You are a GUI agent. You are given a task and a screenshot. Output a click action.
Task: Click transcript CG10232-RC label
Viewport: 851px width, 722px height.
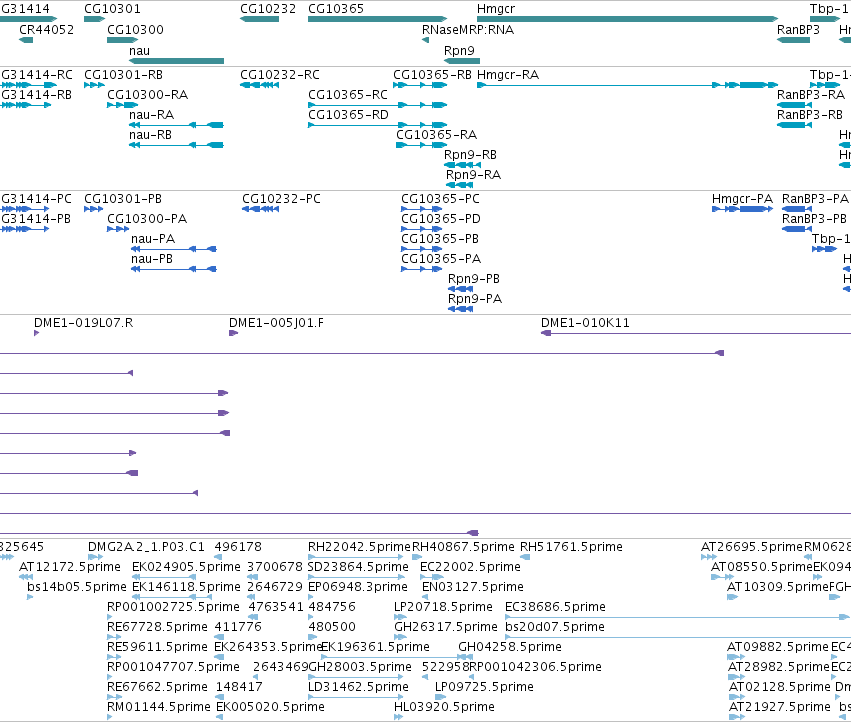280,74
